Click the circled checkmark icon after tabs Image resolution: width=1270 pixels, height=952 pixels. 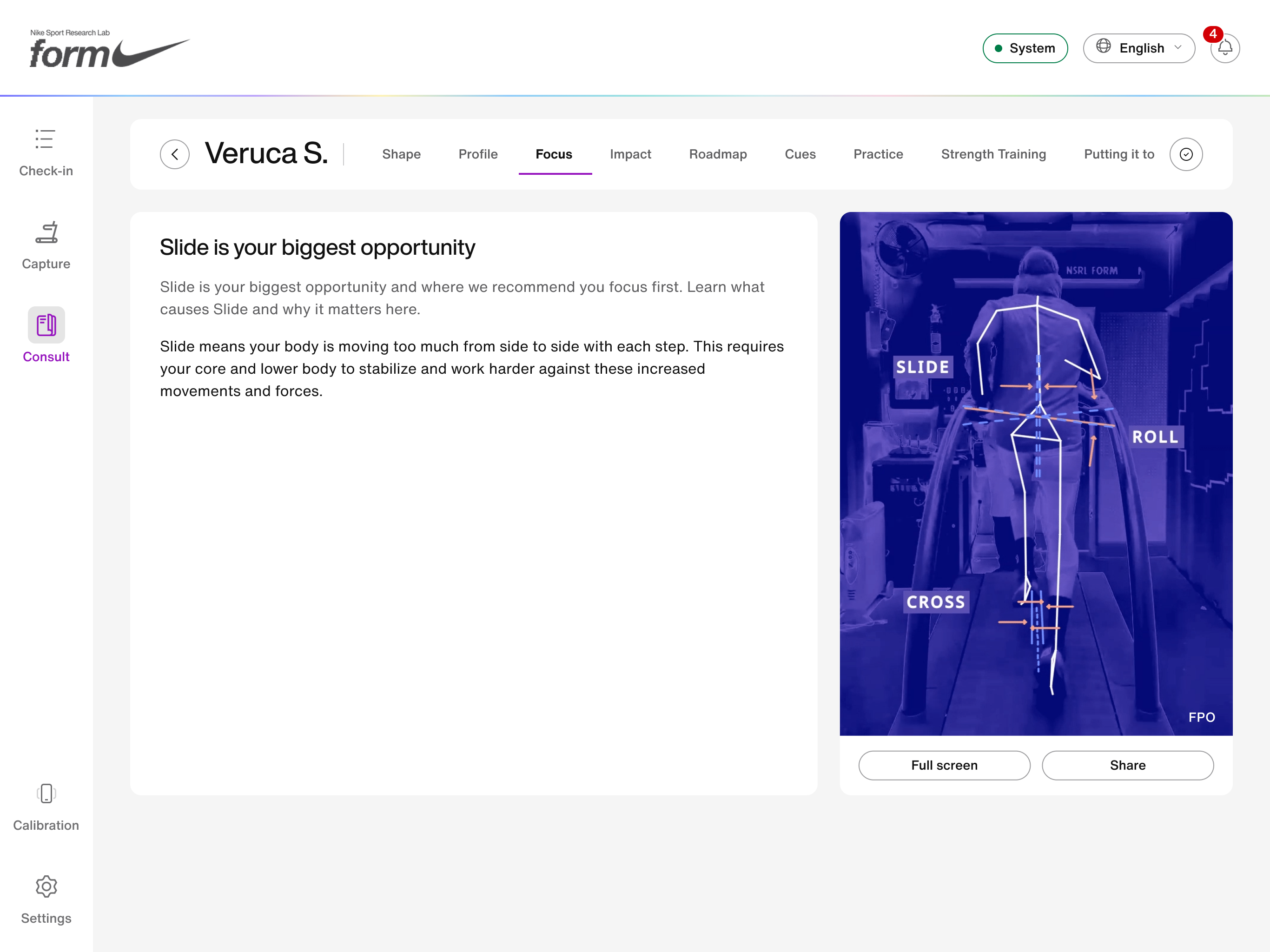1185,154
